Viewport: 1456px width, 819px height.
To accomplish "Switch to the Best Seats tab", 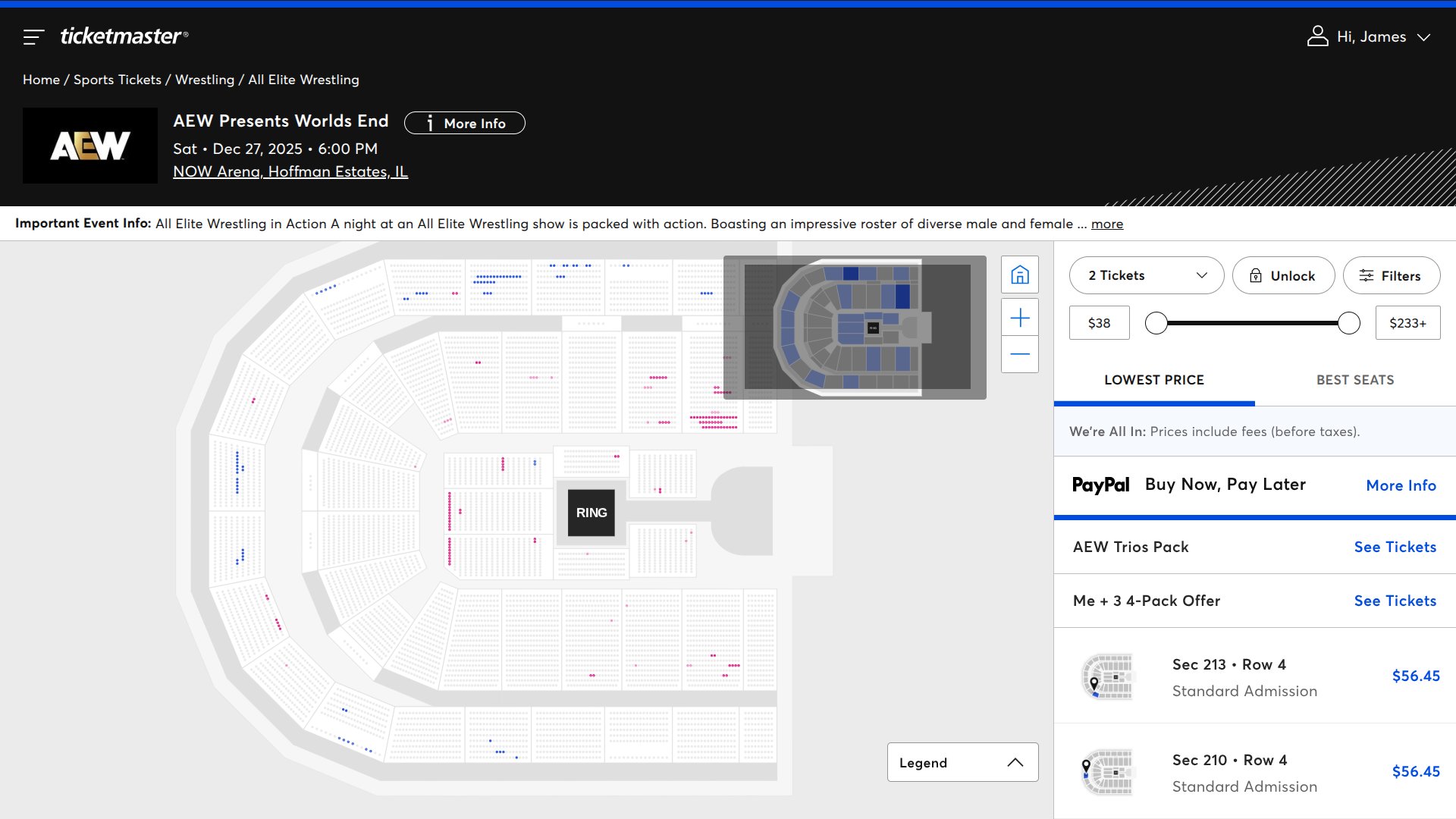I will (1354, 380).
